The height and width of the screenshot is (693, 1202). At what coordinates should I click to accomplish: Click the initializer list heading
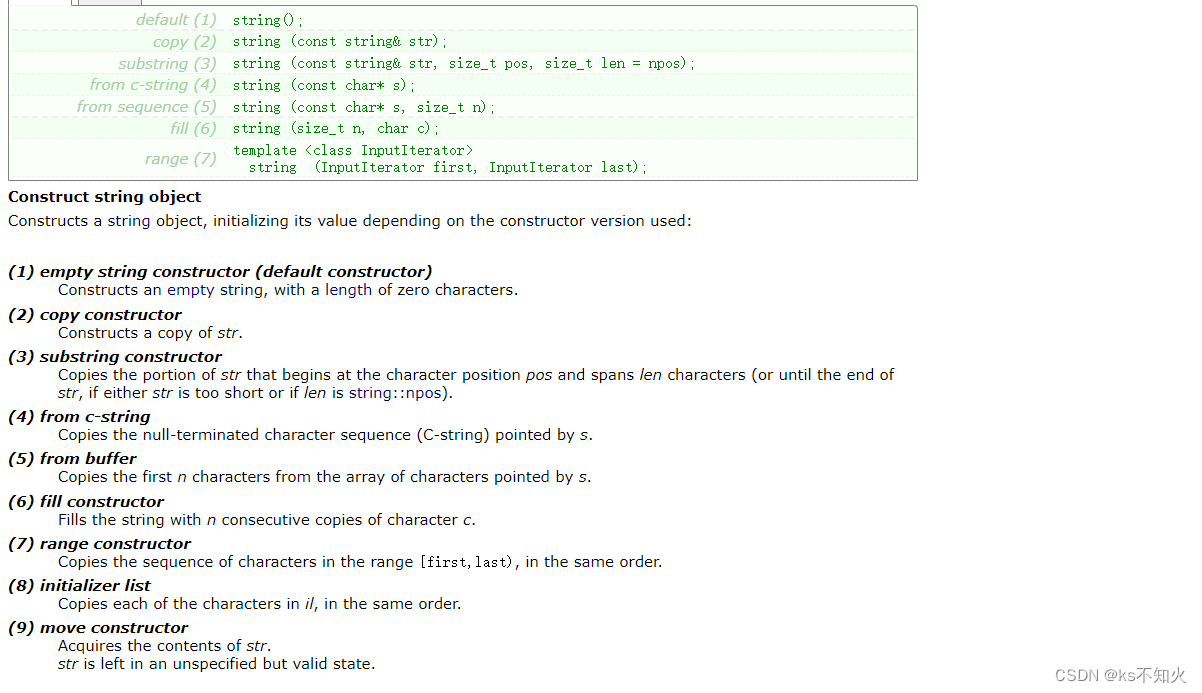pyautogui.click(x=79, y=586)
